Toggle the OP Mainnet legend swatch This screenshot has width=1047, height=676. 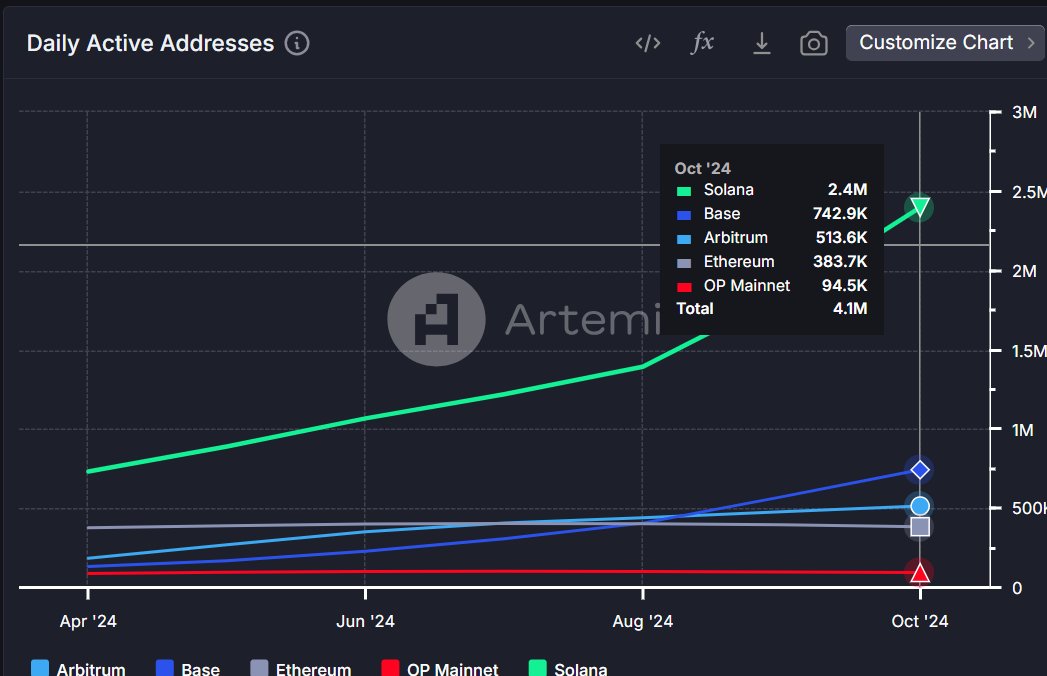390,668
